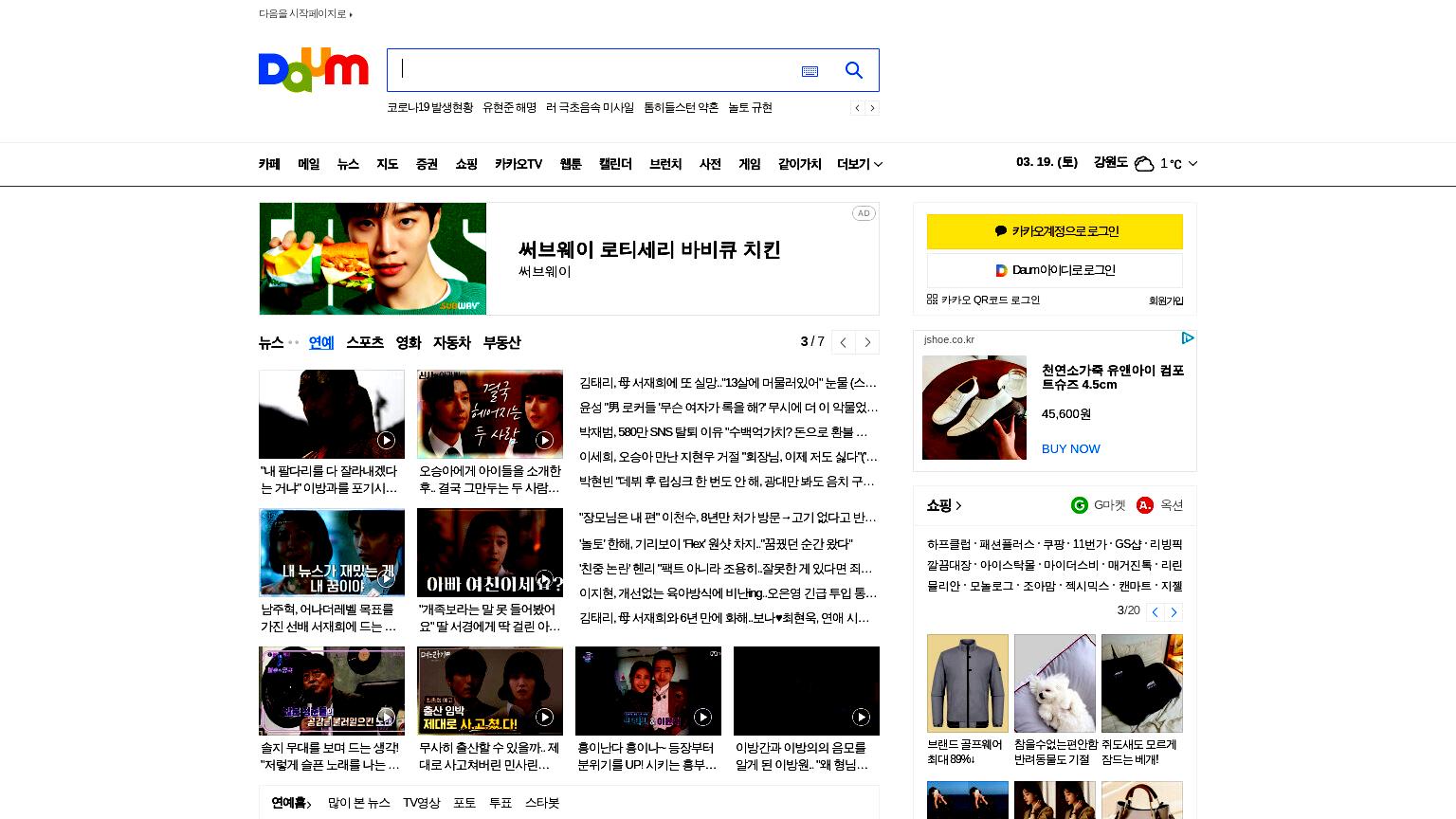Image resolution: width=1456 pixels, height=819 pixels.
Task: Open 카페 in navigation bar
Action: (x=269, y=164)
